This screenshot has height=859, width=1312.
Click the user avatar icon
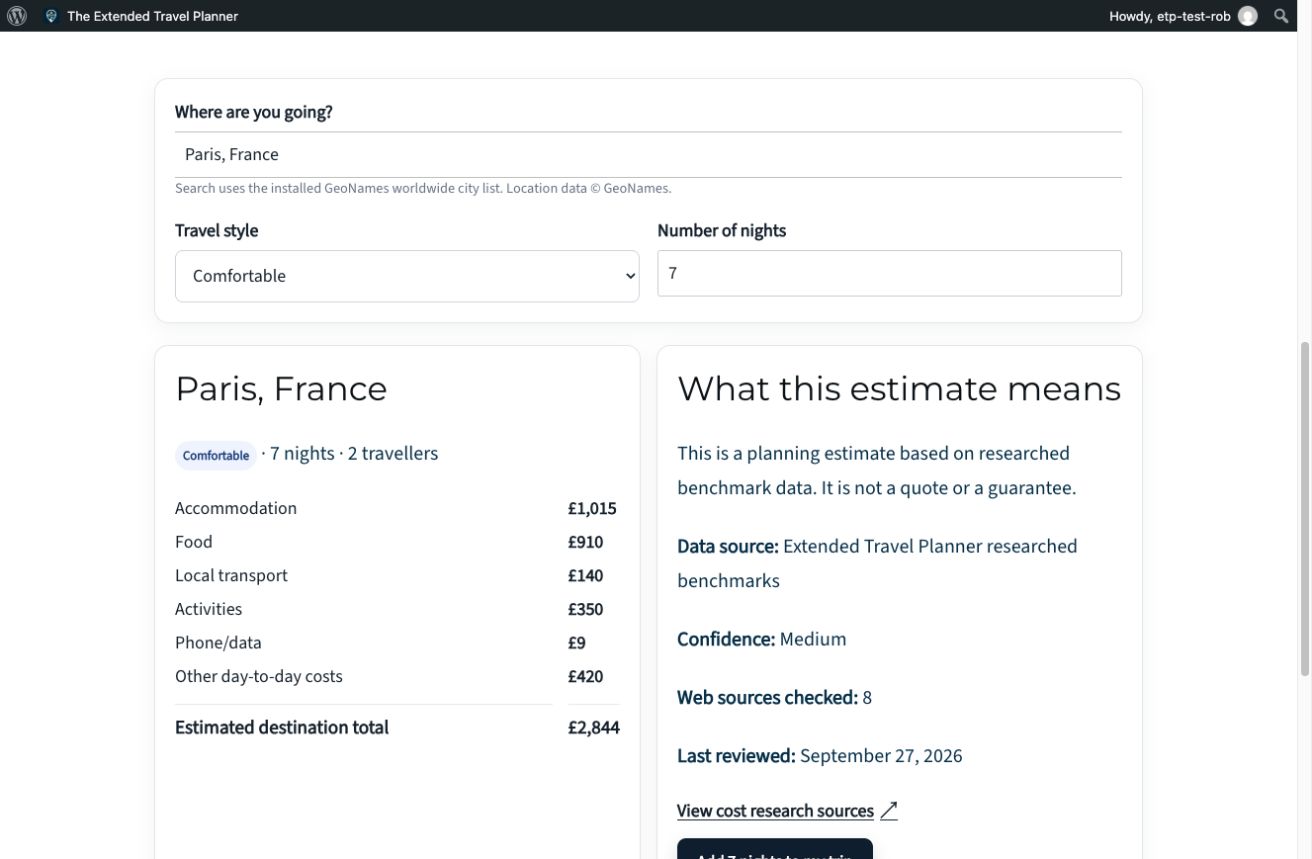point(1247,16)
